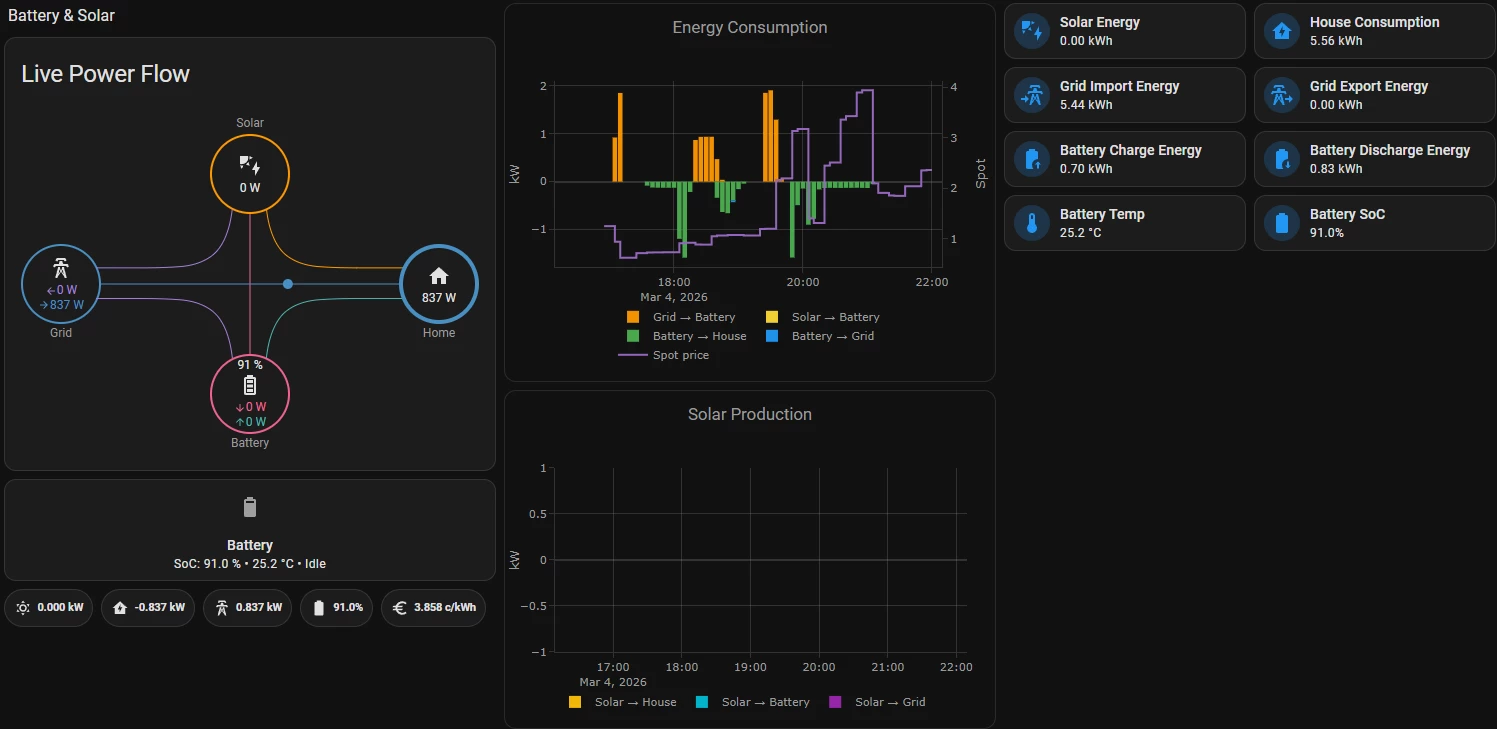The height and width of the screenshot is (729, 1497).
Task: Click orange Grid → Battery color swatch
Action: click(633, 317)
